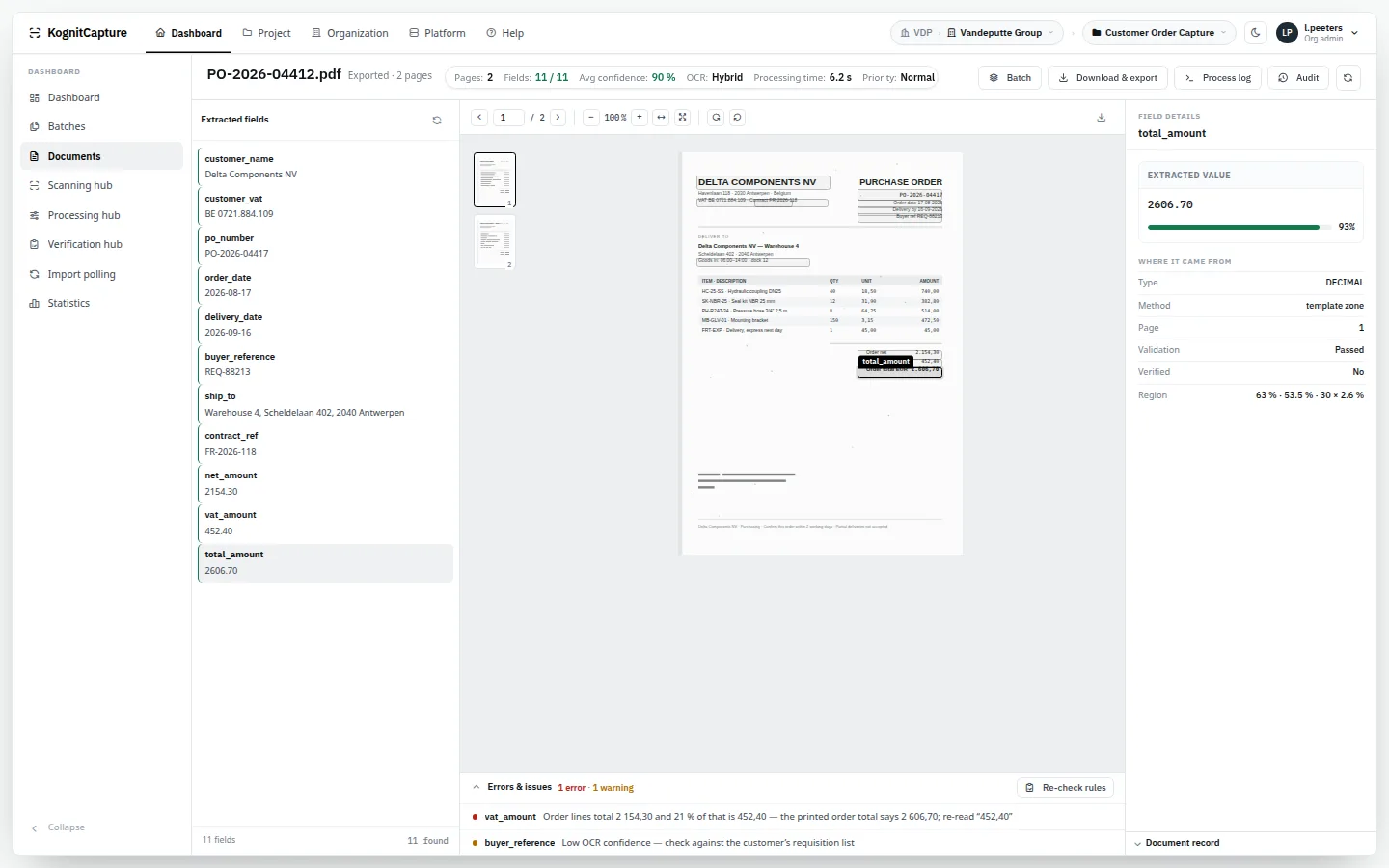
Task: Refresh the extracted fields list
Action: point(437,121)
